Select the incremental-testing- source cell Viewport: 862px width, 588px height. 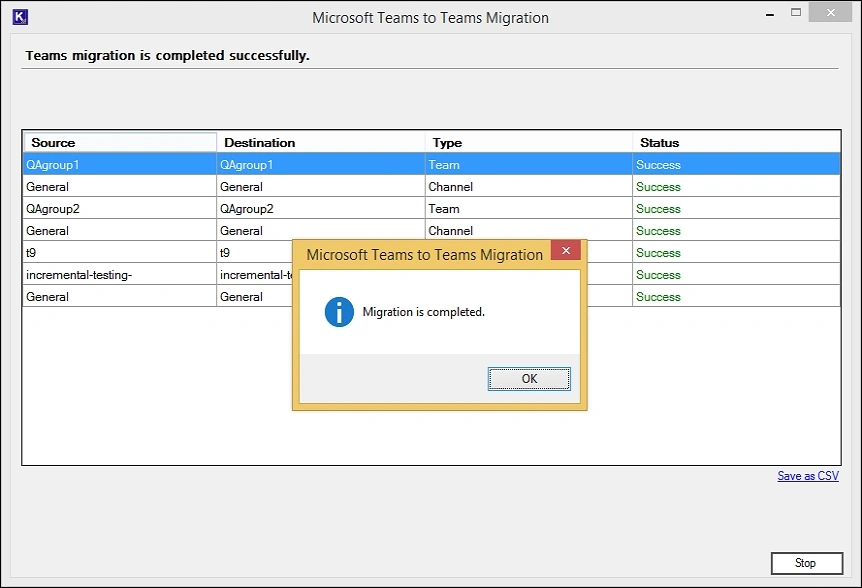click(x=120, y=274)
